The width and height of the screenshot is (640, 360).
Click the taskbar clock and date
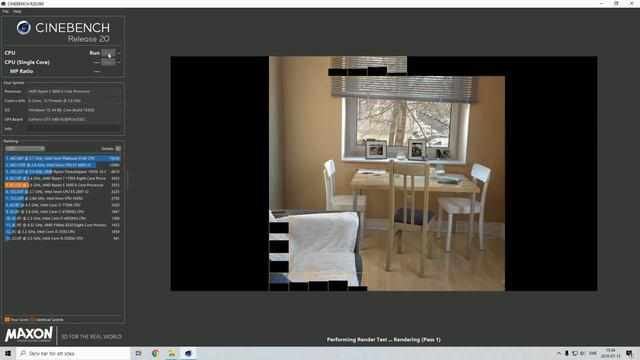(x=611, y=353)
